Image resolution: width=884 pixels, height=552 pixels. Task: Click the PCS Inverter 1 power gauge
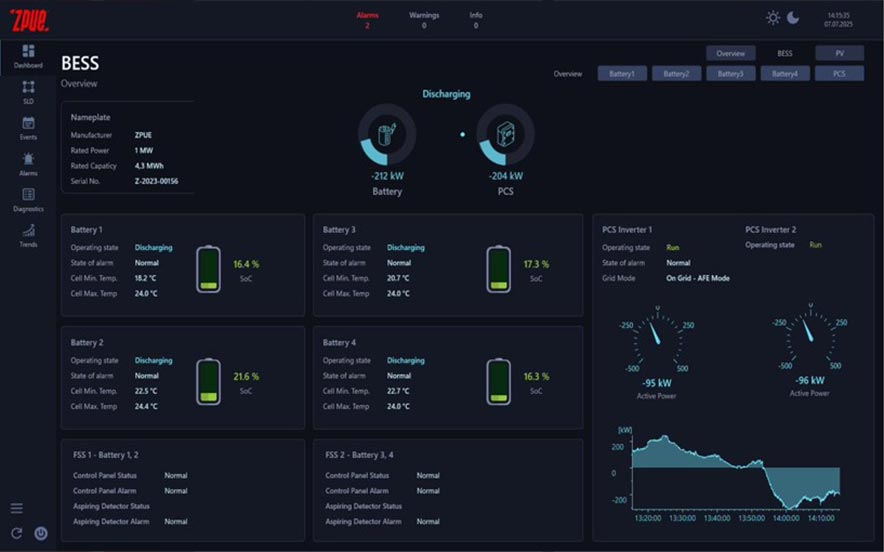(x=657, y=339)
